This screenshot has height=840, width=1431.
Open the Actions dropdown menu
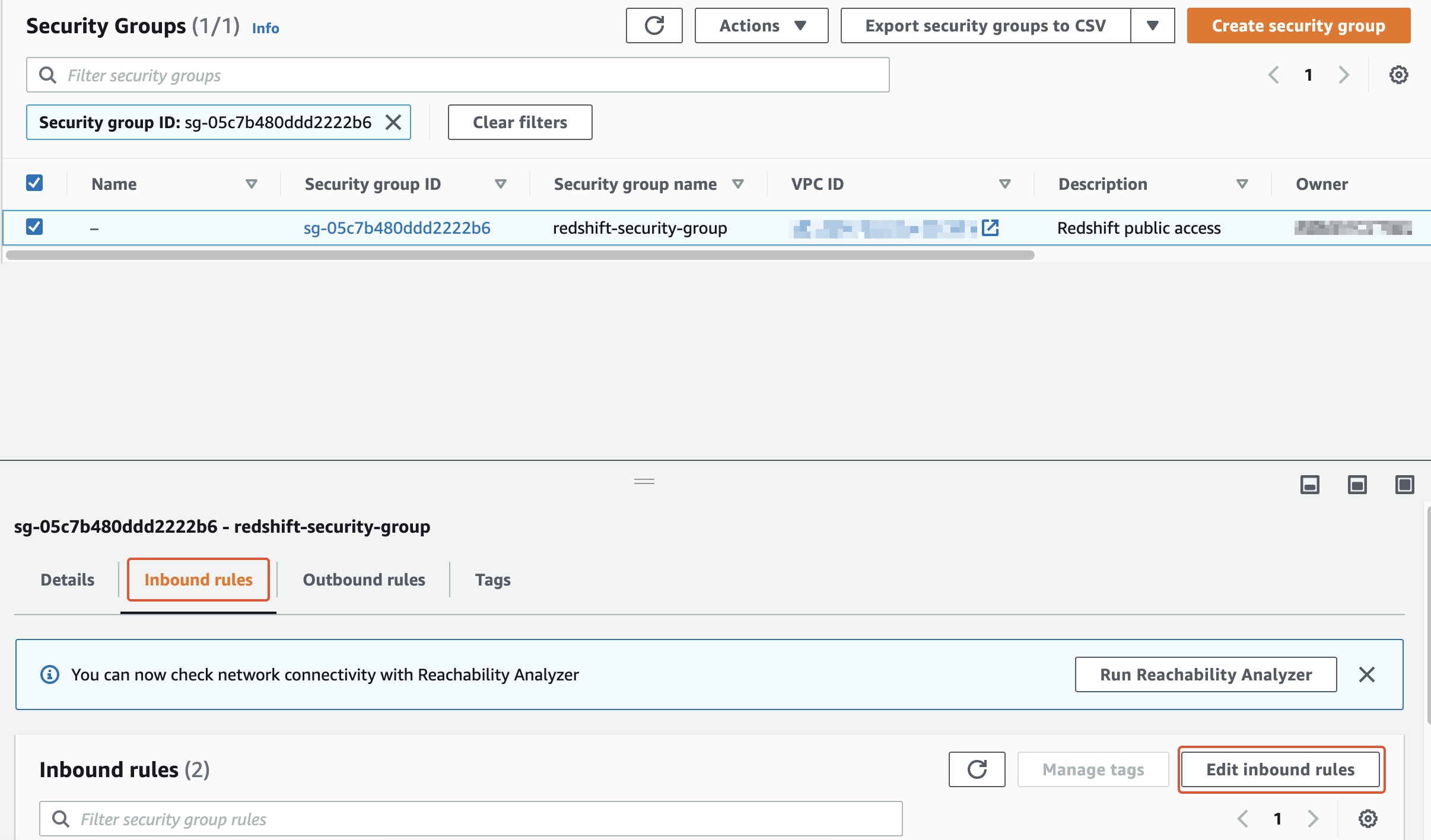click(761, 26)
